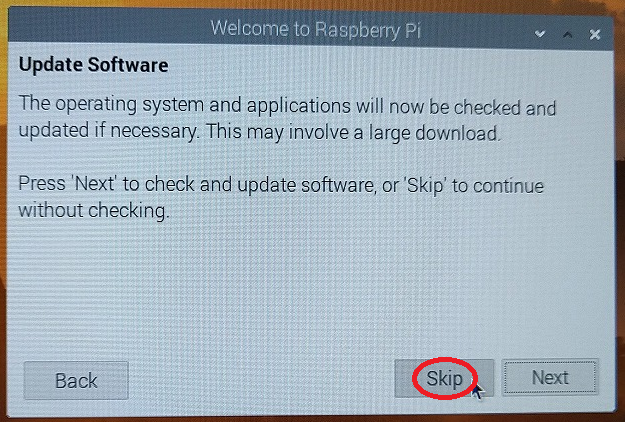Click the 'Update Software' heading
Viewport: 625px width, 422px height.
coord(93,65)
